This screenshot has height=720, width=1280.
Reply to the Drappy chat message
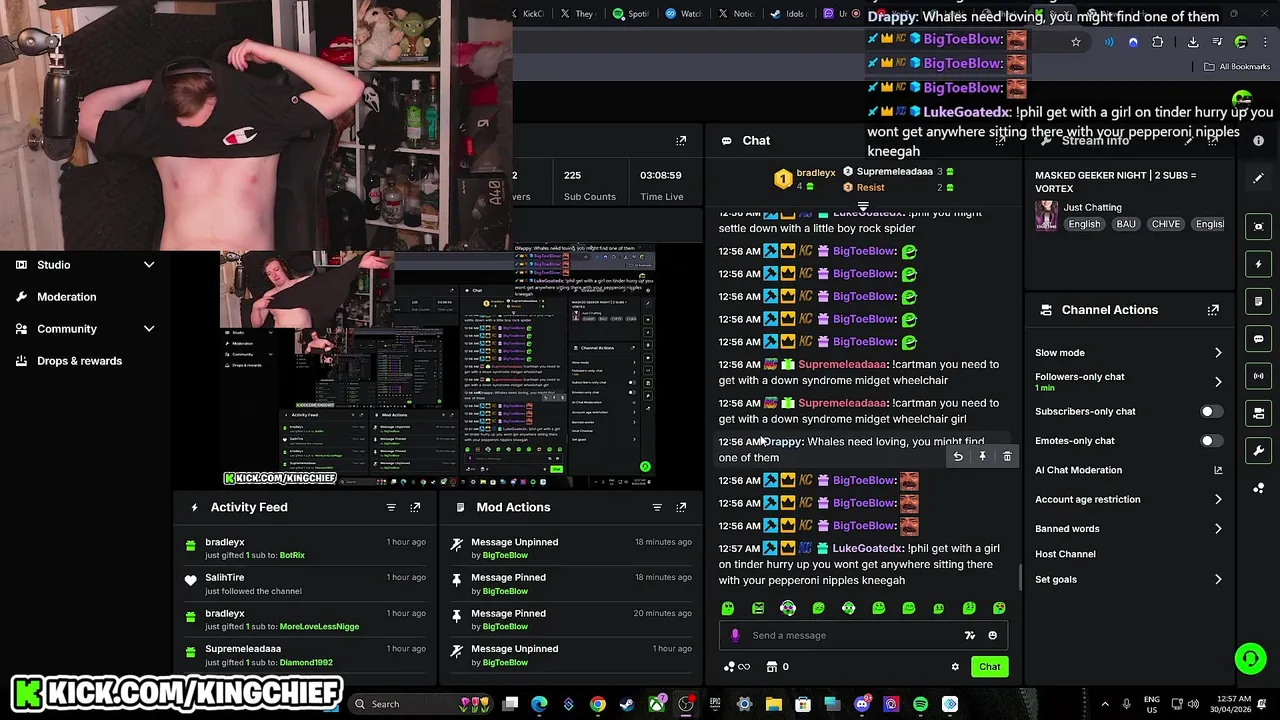[958, 457]
